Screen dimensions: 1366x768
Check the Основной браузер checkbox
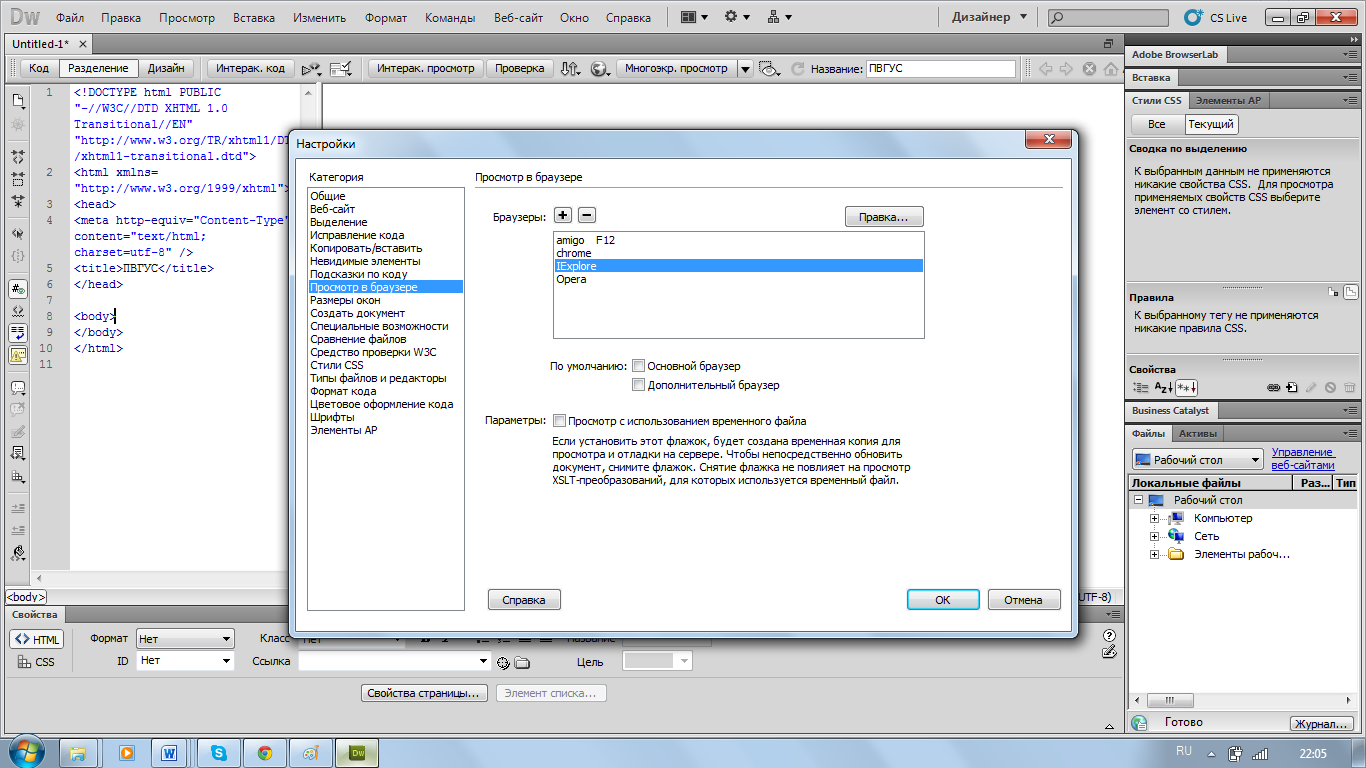pos(639,366)
